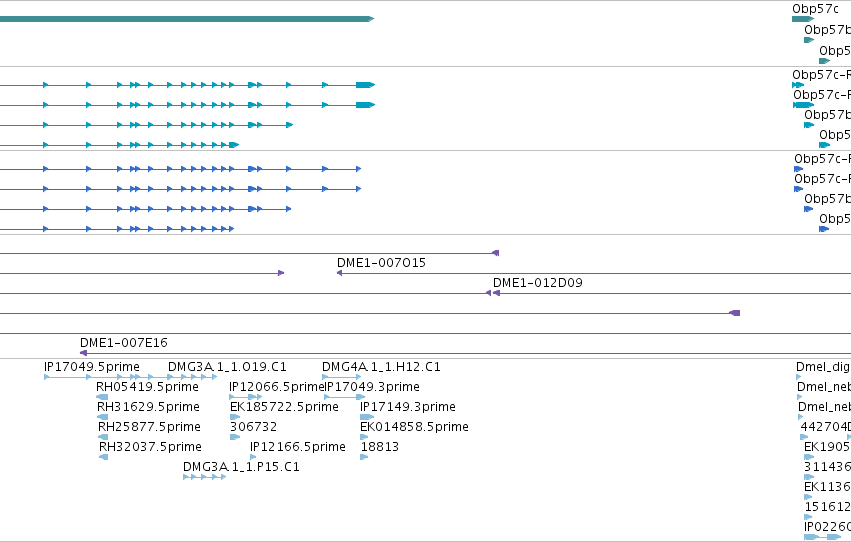Viewport: 851px width, 542px height.
Task: Click the arrow glyph under IP17049.3prime
Action: click(343, 397)
